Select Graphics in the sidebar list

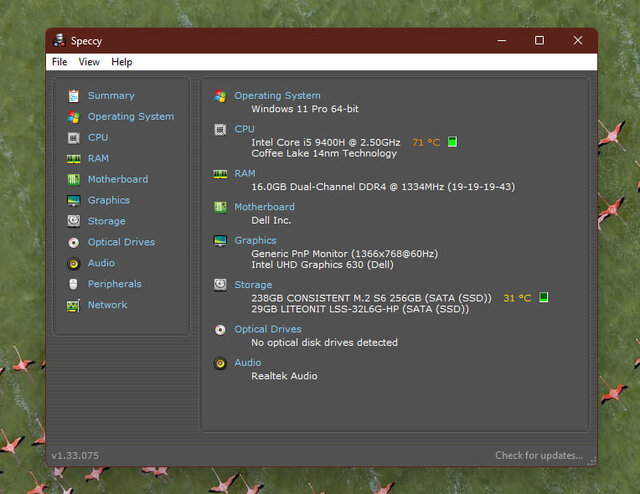108,200
